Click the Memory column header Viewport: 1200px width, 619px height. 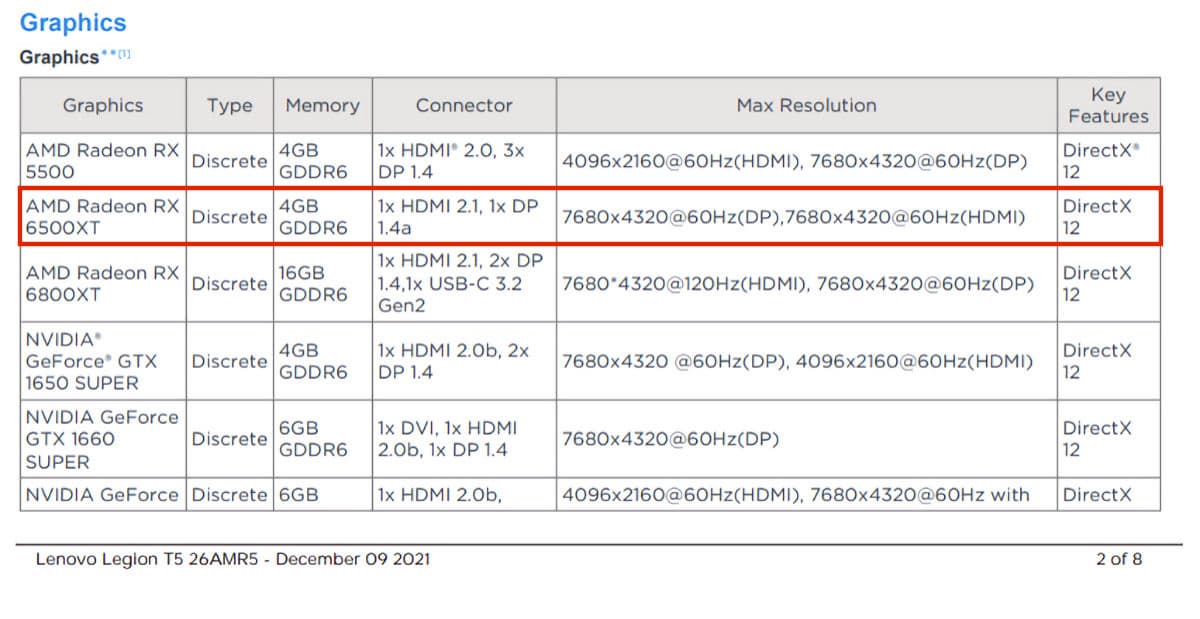(x=322, y=105)
